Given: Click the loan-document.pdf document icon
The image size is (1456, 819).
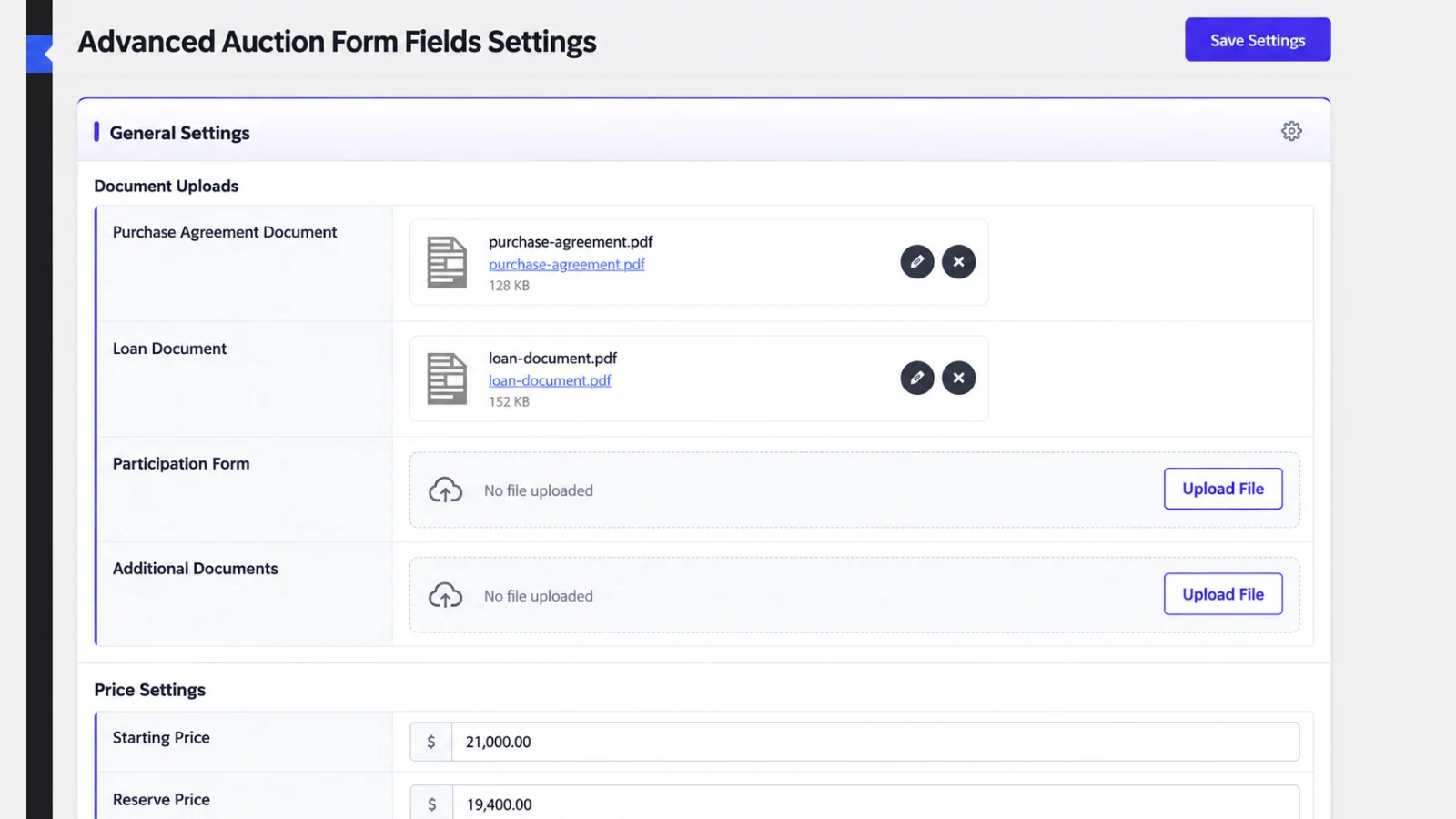Looking at the screenshot, I should click(447, 378).
